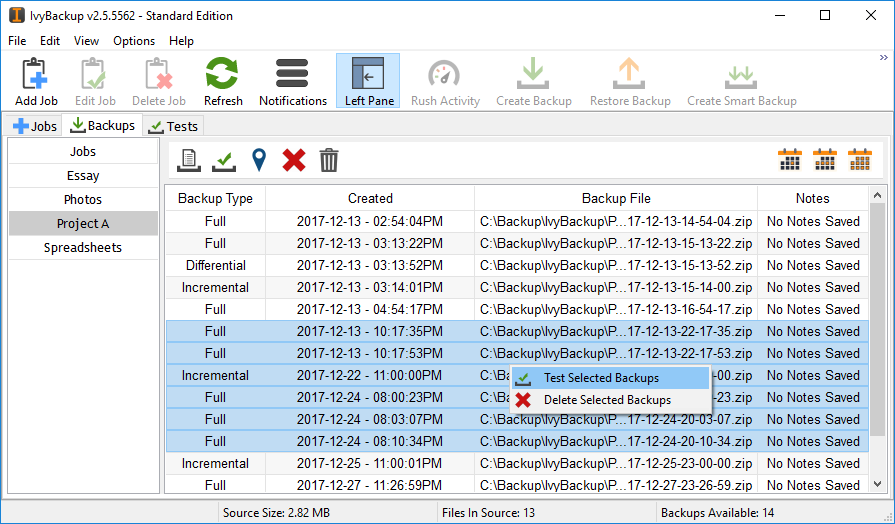The height and width of the screenshot is (524, 895).
Task: Select the Essay job
Action: coord(83,176)
